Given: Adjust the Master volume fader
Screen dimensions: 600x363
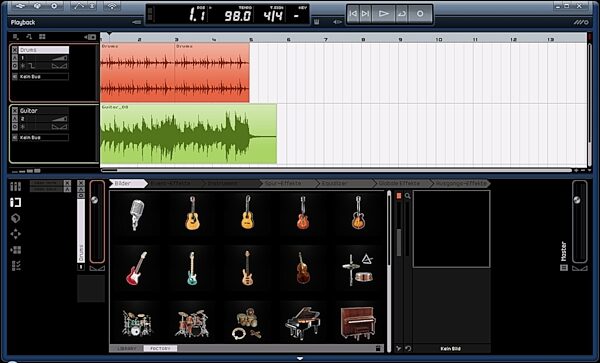Looking at the screenshot, I should (577, 200).
